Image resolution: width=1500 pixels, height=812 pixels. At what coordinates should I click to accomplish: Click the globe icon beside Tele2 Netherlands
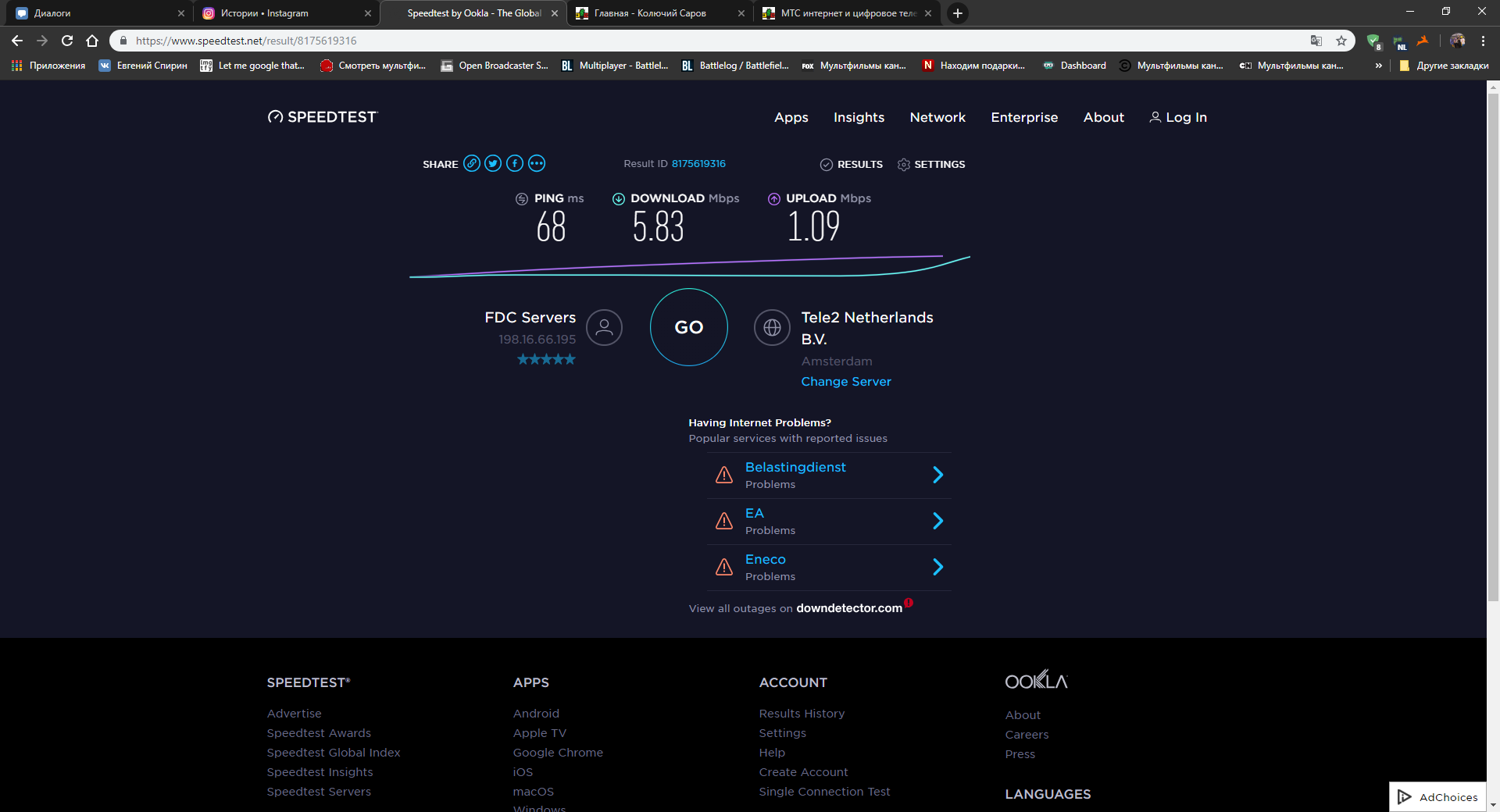tap(772, 328)
